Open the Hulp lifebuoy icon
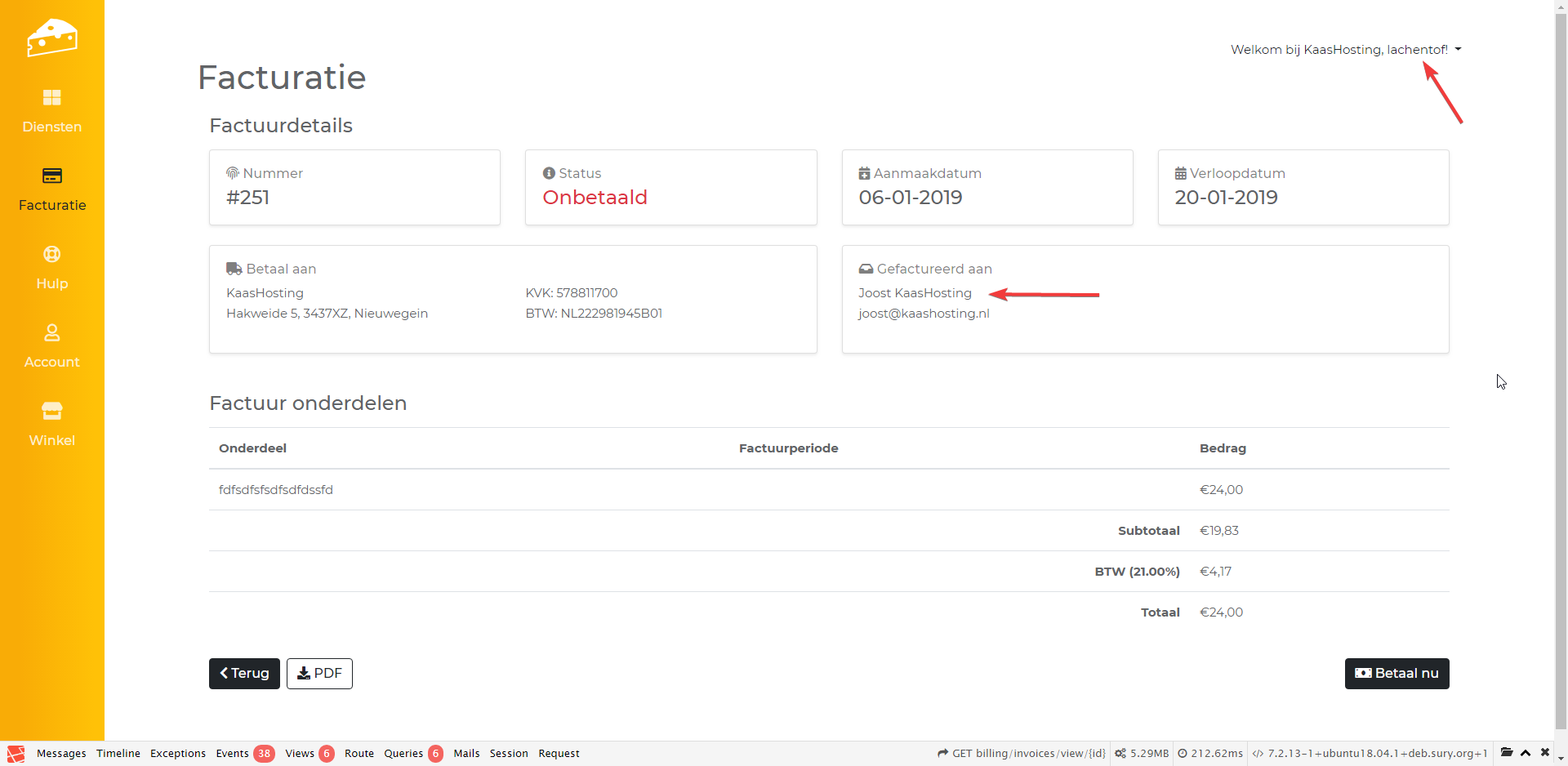Image resolution: width=1568 pixels, height=766 pixels. [x=51, y=255]
